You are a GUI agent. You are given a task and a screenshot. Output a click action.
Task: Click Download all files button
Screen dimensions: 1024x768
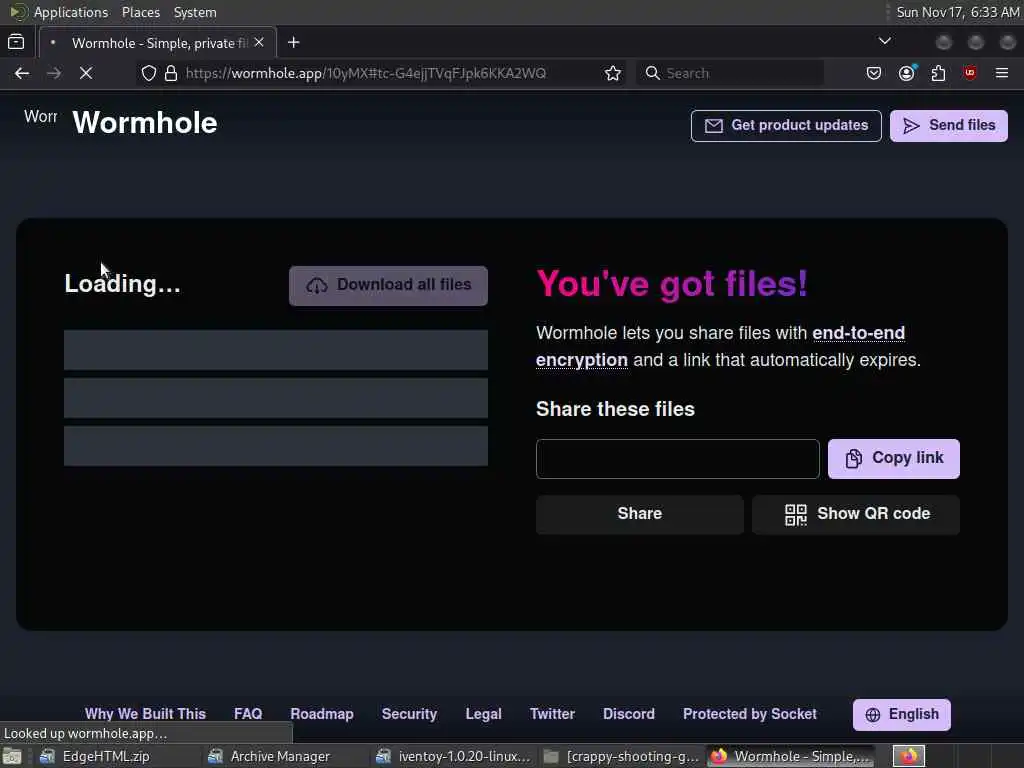click(389, 285)
